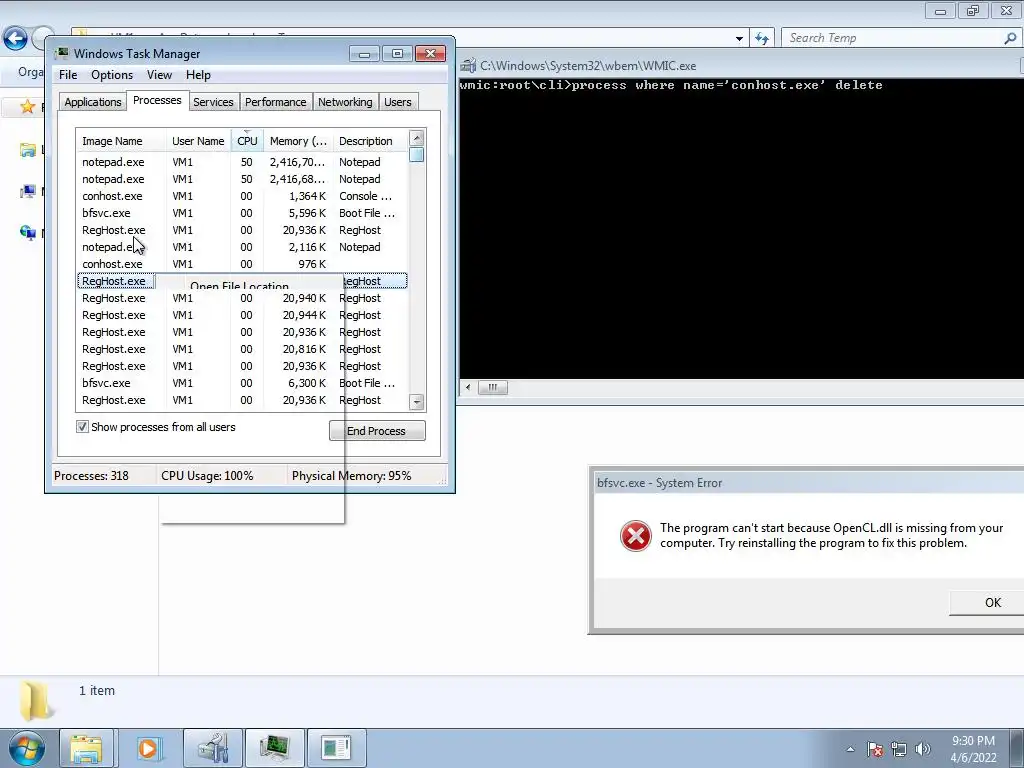The image size is (1024, 768).
Task: Click the Favorites star in navigation pane
Action: tap(27, 106)
